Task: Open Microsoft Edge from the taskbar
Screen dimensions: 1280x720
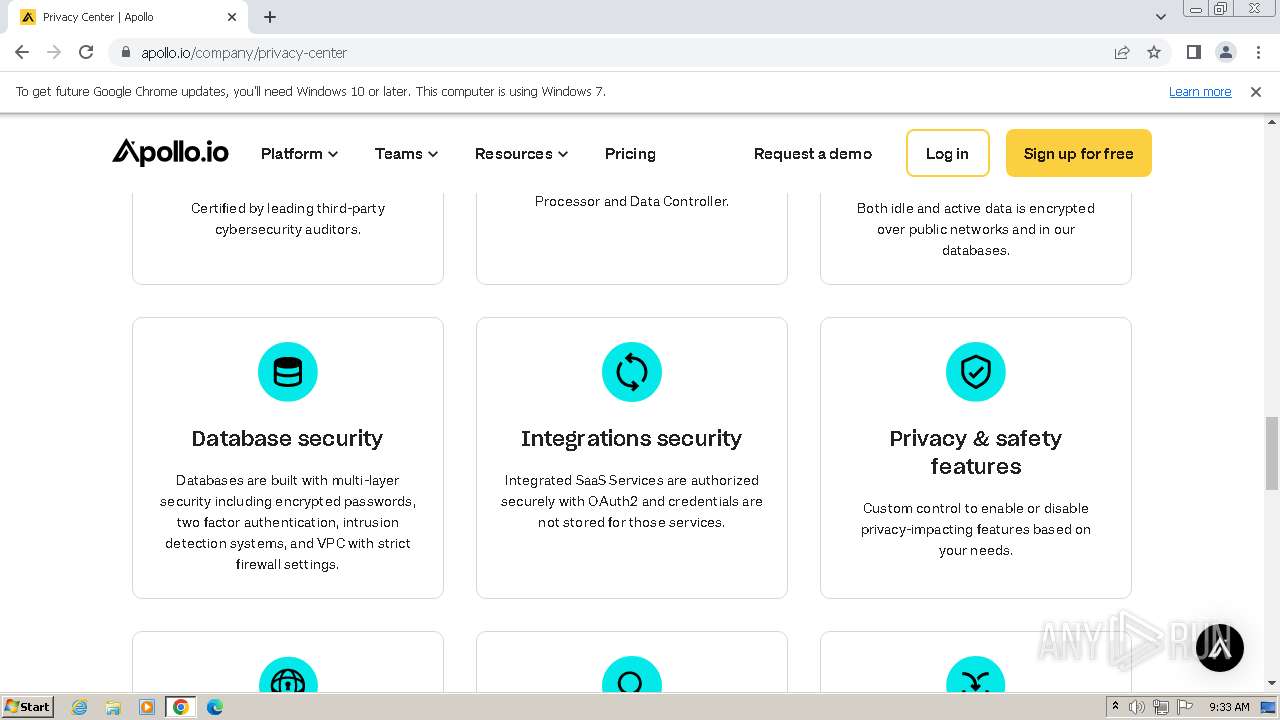Action: [x=215, y=707]
